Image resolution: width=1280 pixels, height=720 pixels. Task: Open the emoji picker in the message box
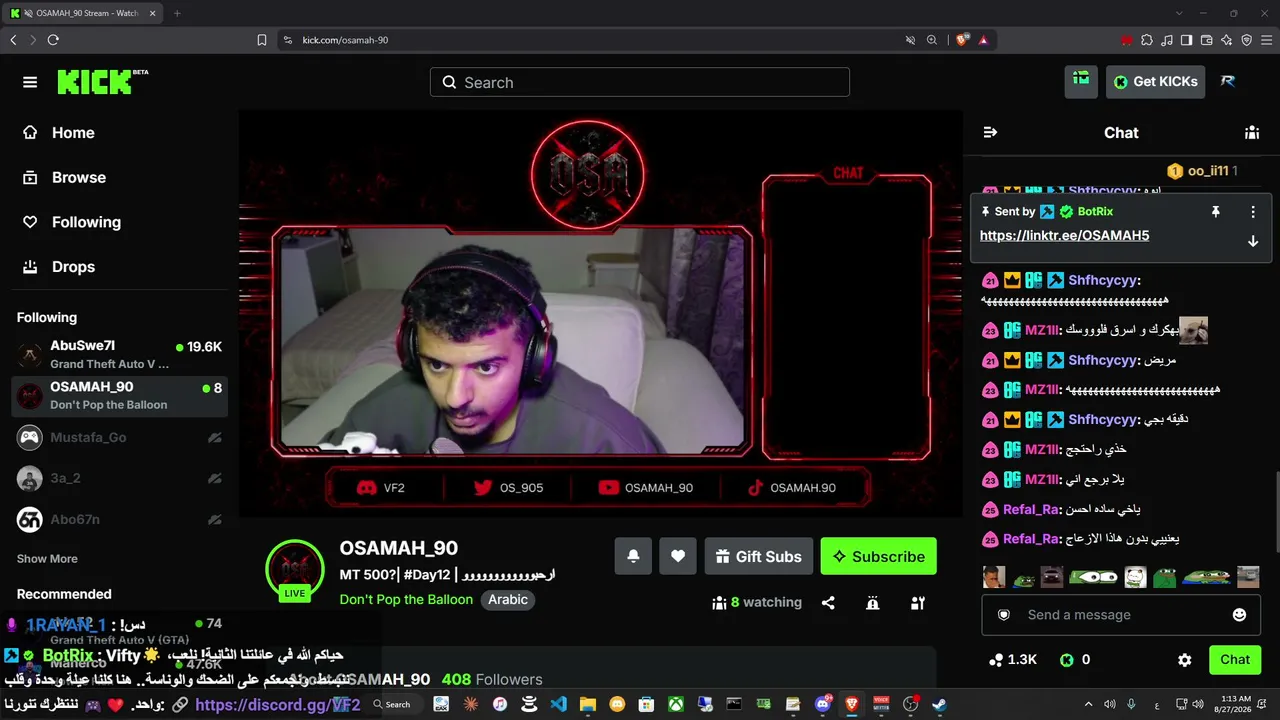tap(1240, 615)
